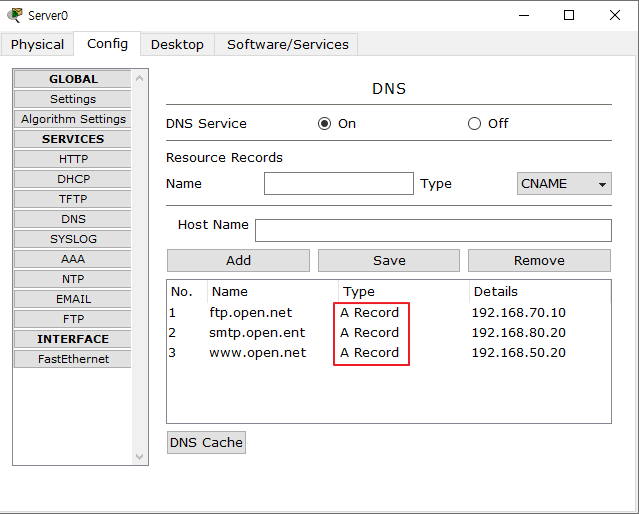
Task: Open Algorithm Settings
Action: pyautogui.click(x=73, y=119)
